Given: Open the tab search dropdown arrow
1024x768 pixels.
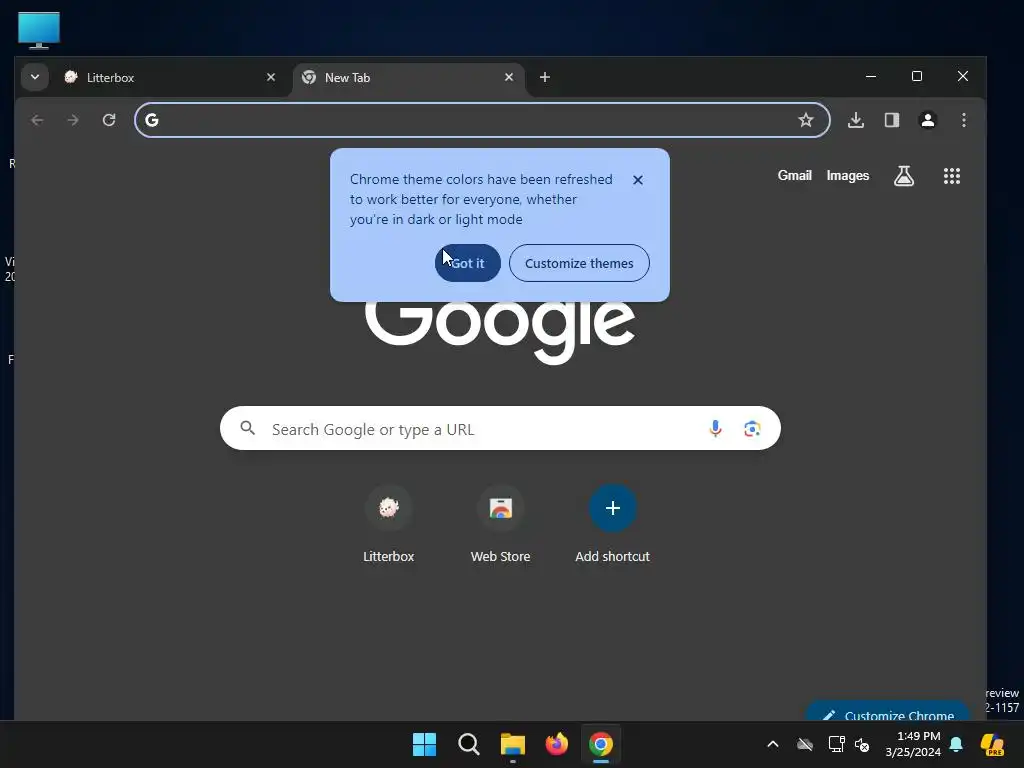Looking at the screenshot, I should tap(35, 77).
